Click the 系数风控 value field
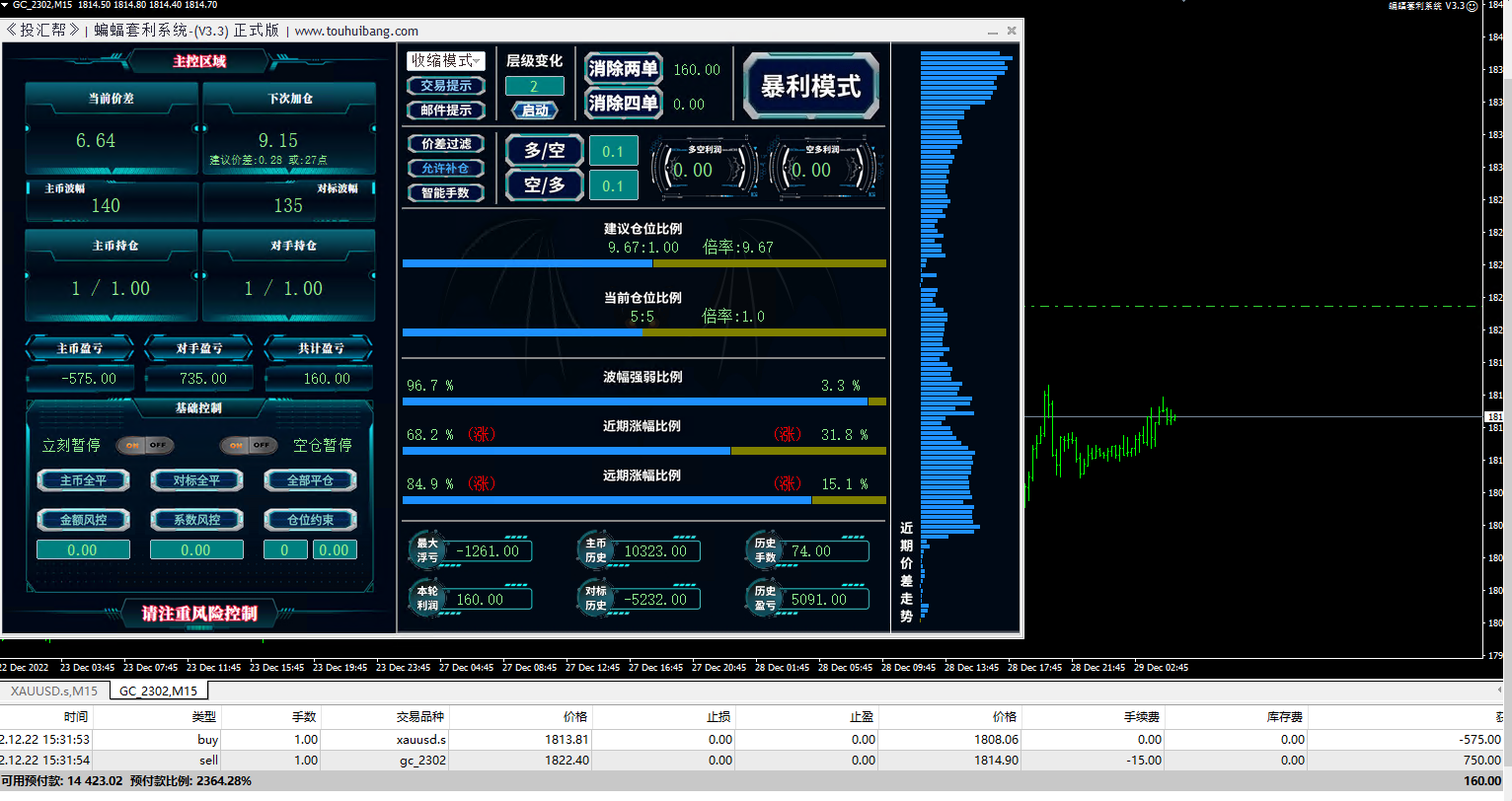This screenshot has width=1512, height=801. (196, 549)
